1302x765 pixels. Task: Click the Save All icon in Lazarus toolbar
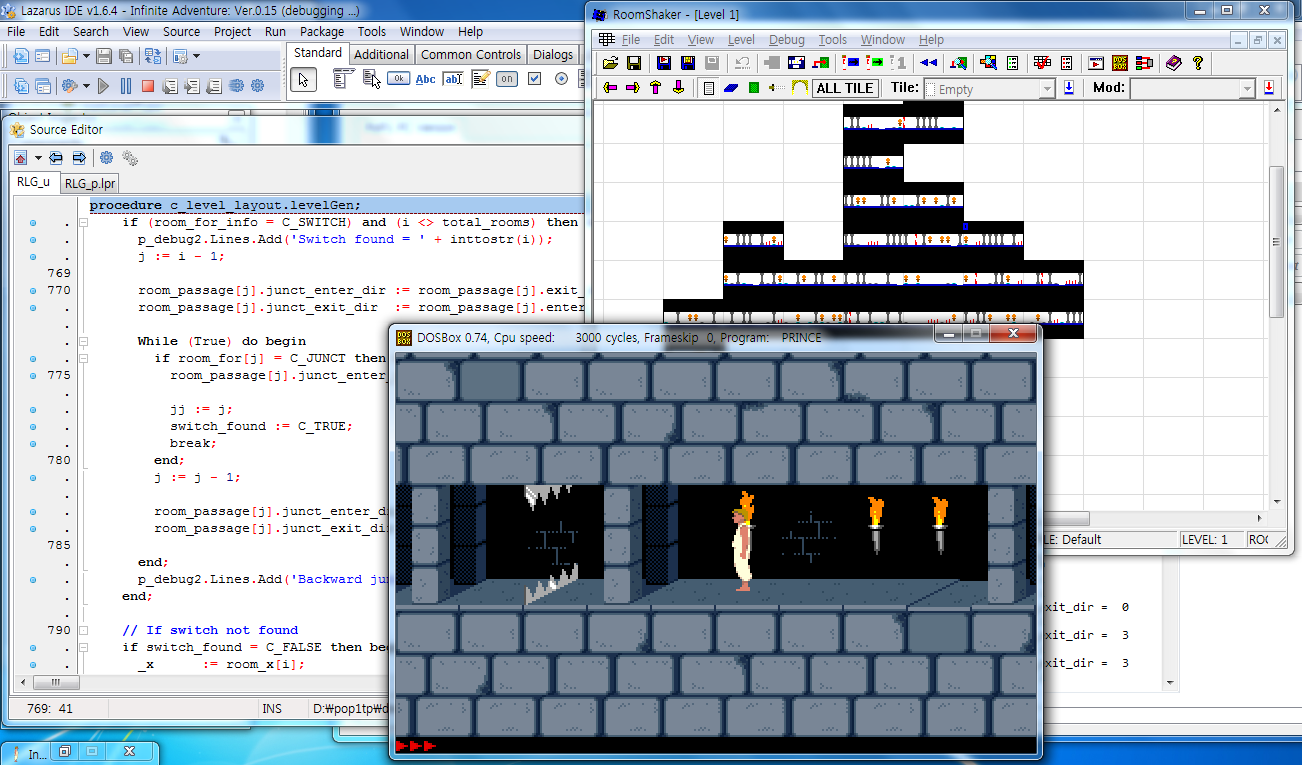click(126, 57)
